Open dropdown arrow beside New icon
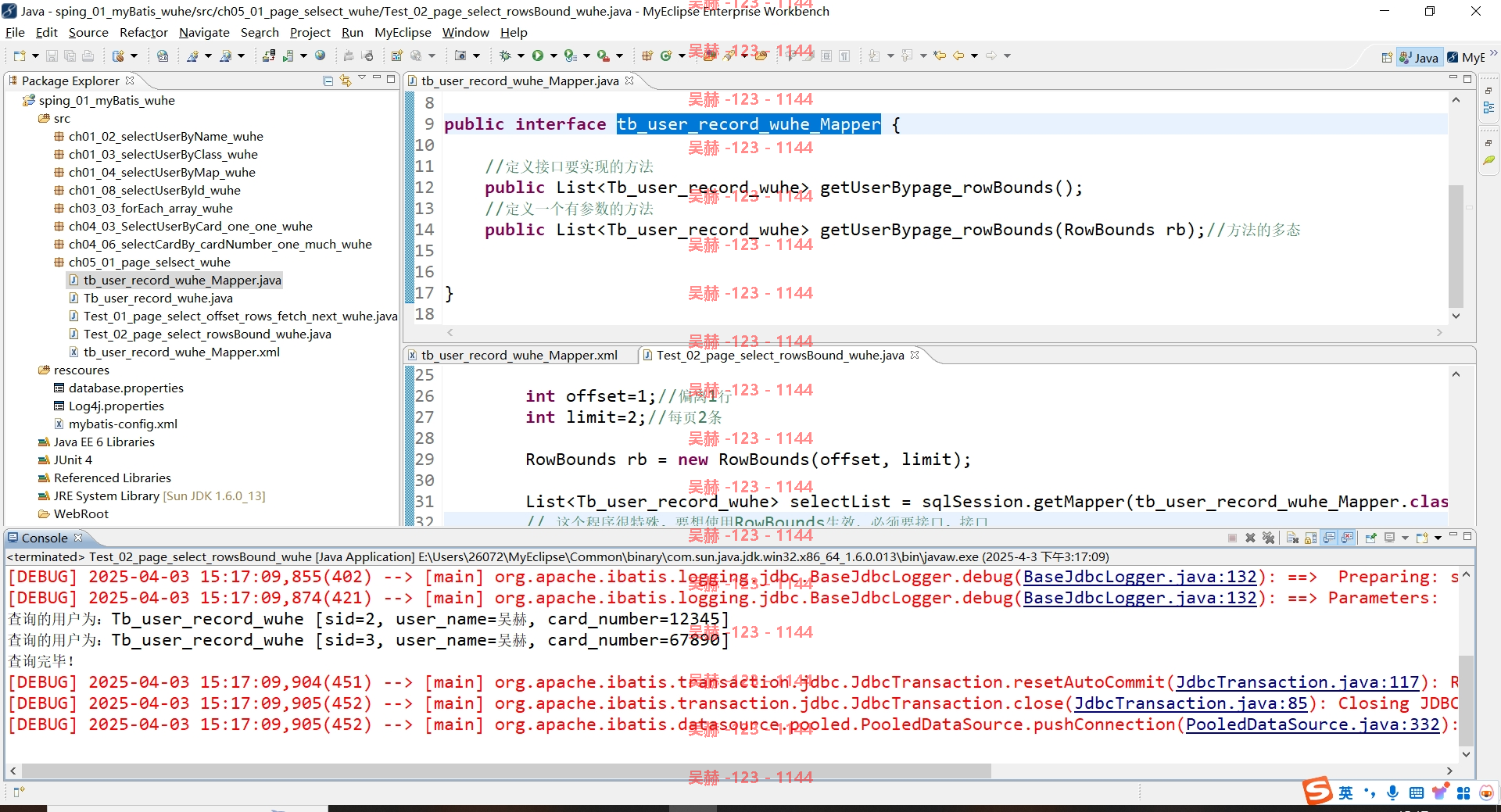 (35, 55)
